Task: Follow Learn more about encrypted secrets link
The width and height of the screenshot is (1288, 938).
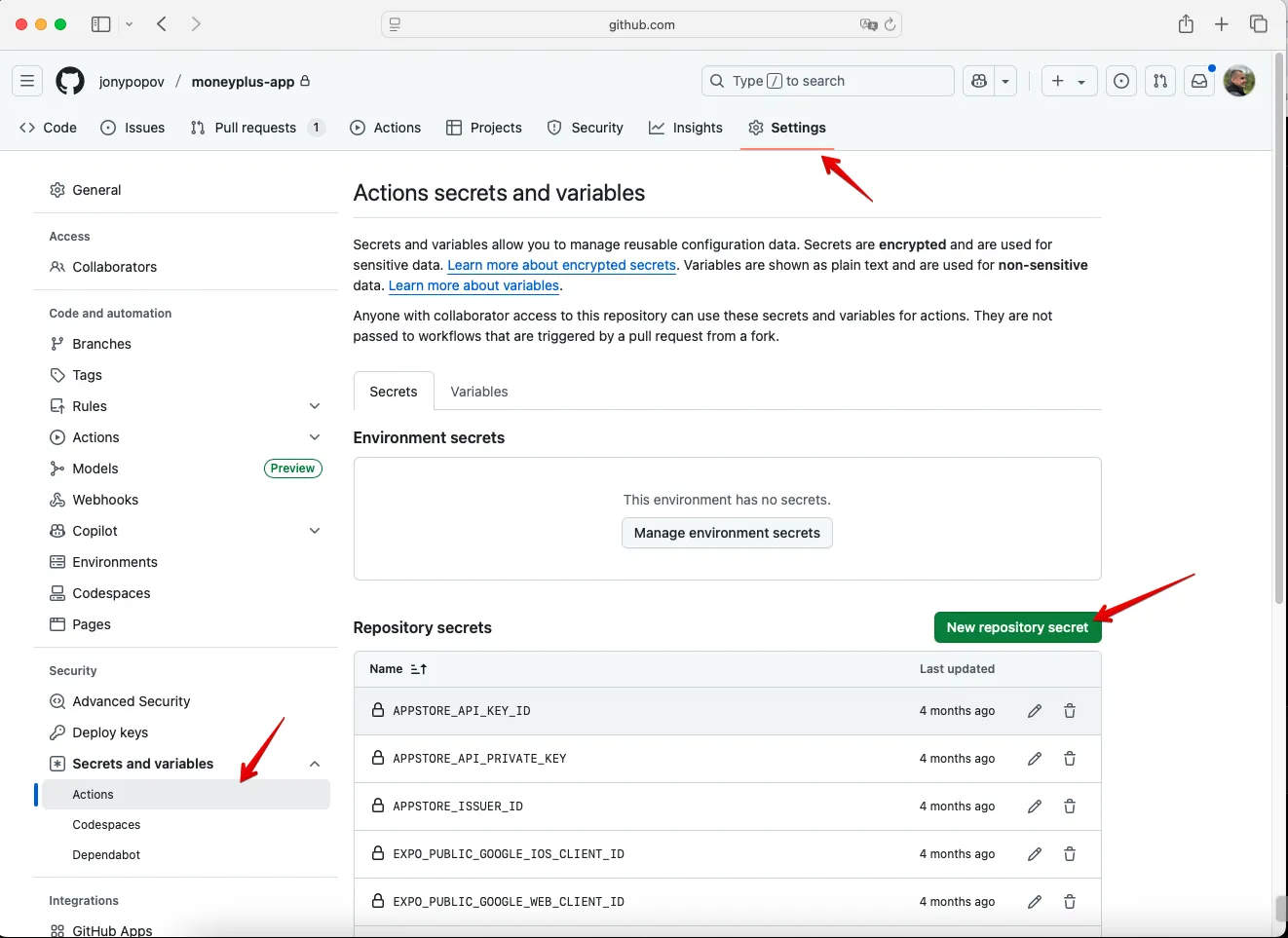Action: [x=561, y=265]
